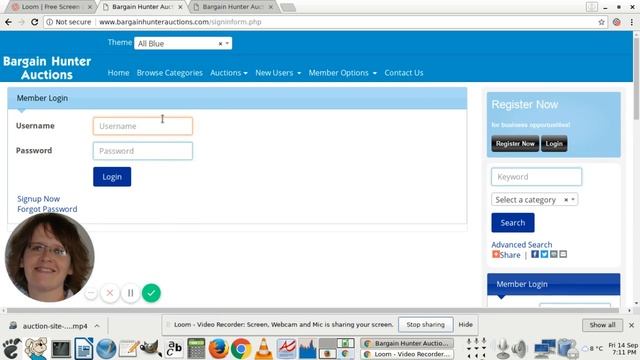
Task: Open Contact Us page
Action: click(404, 73)
